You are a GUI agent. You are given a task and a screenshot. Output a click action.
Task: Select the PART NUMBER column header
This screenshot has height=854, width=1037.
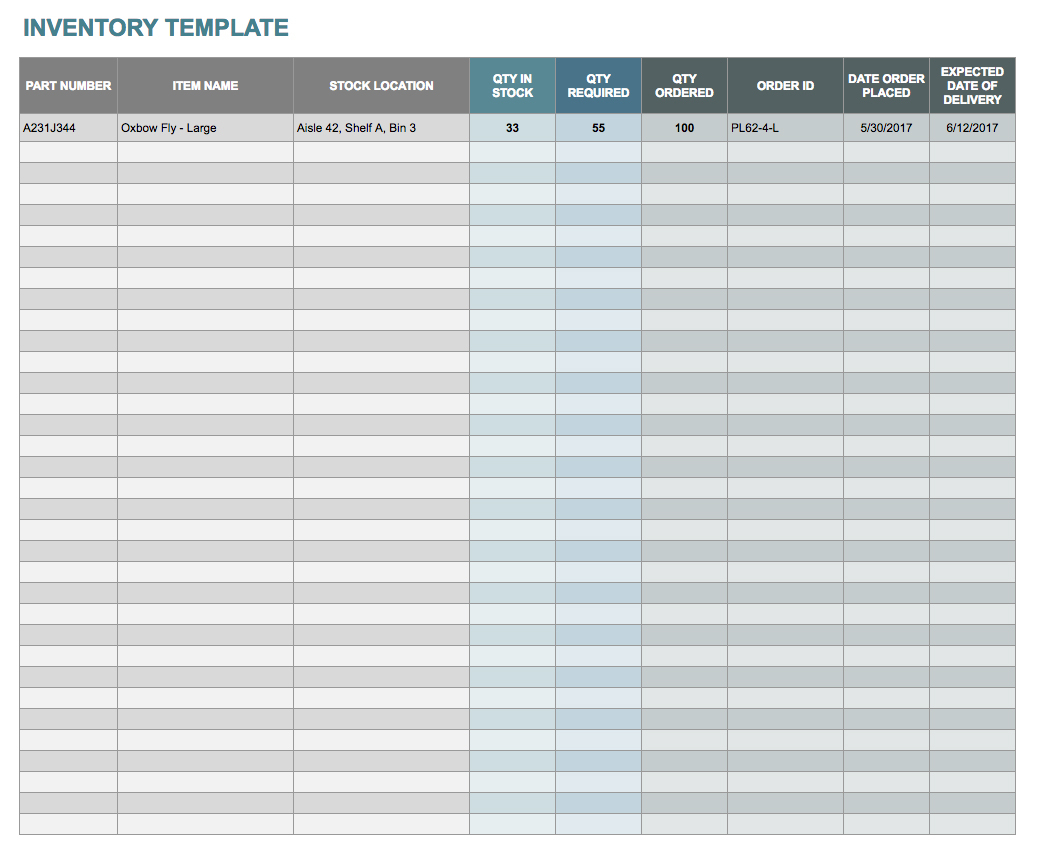68,85
